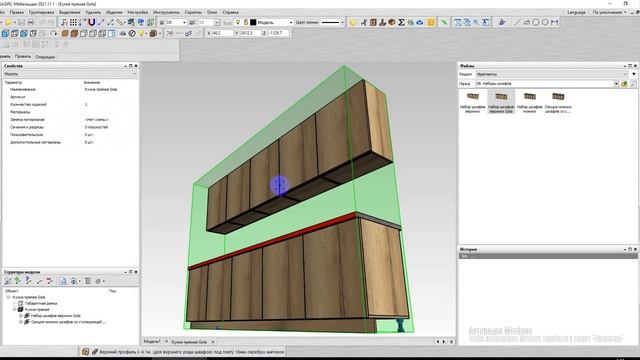
Task: Click the brown calculator-like icon in toolbar
Action: [373, 22]
